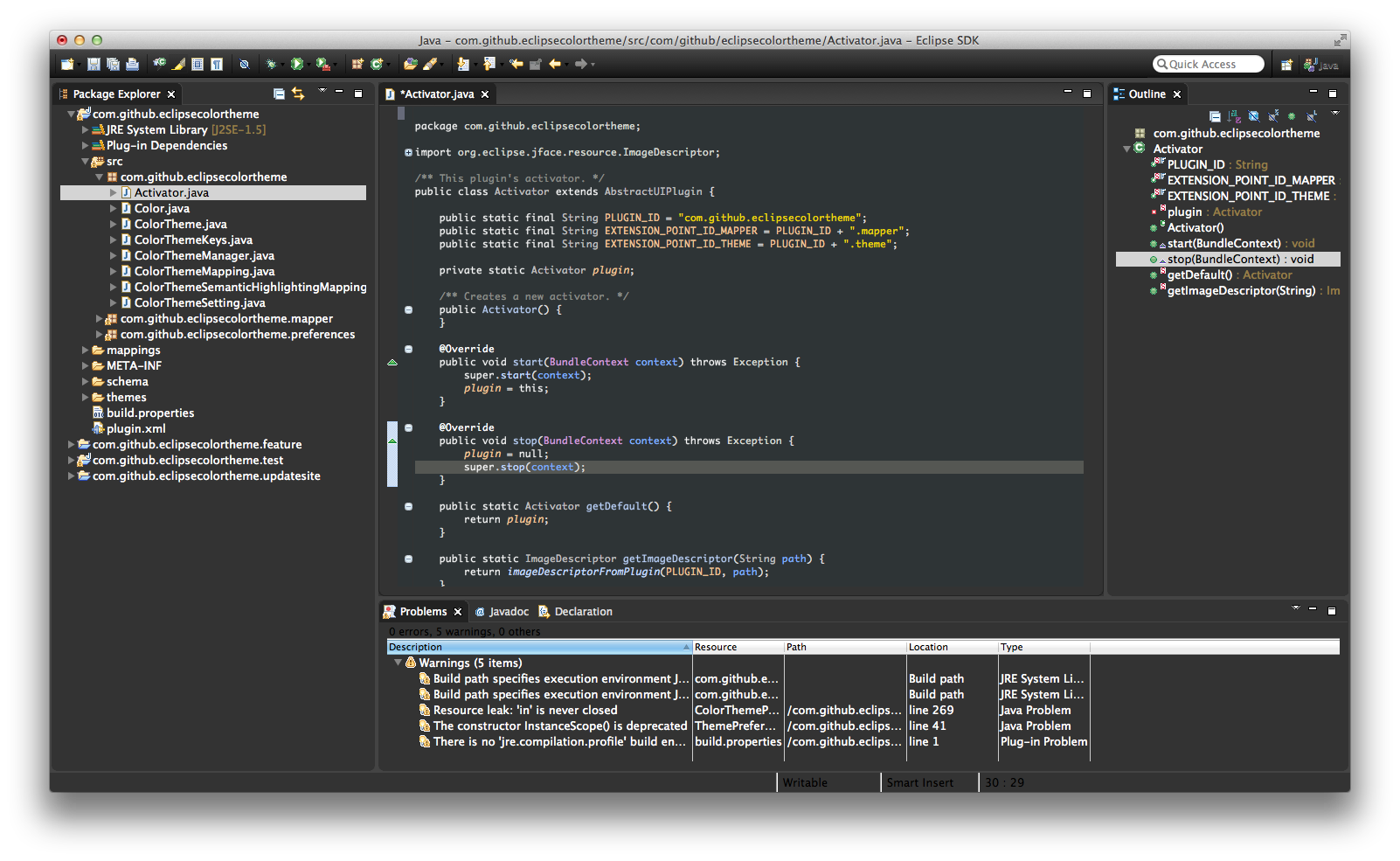1400x861 pixels.
Task: Click the Save All toolbar icon
Action: pyautogui.click(x=113, y=64)
